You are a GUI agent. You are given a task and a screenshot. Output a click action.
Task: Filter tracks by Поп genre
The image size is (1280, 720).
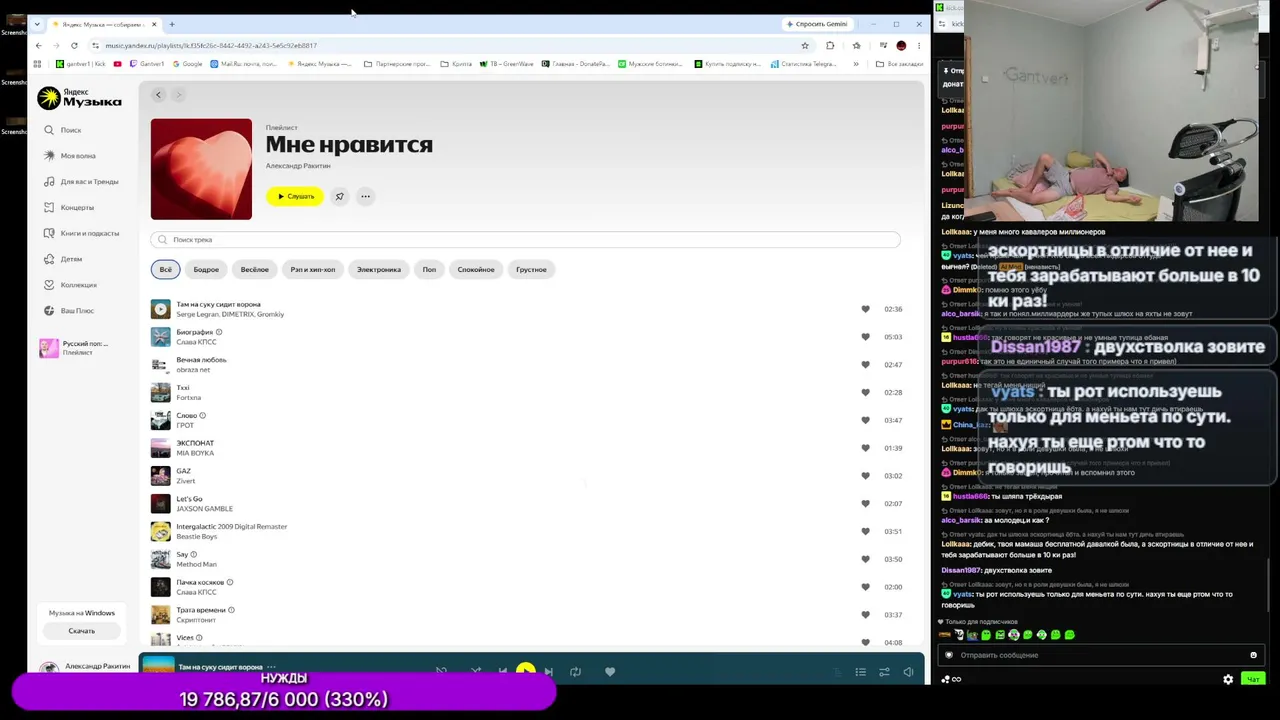pyautogui.click(x=429, y=269)
